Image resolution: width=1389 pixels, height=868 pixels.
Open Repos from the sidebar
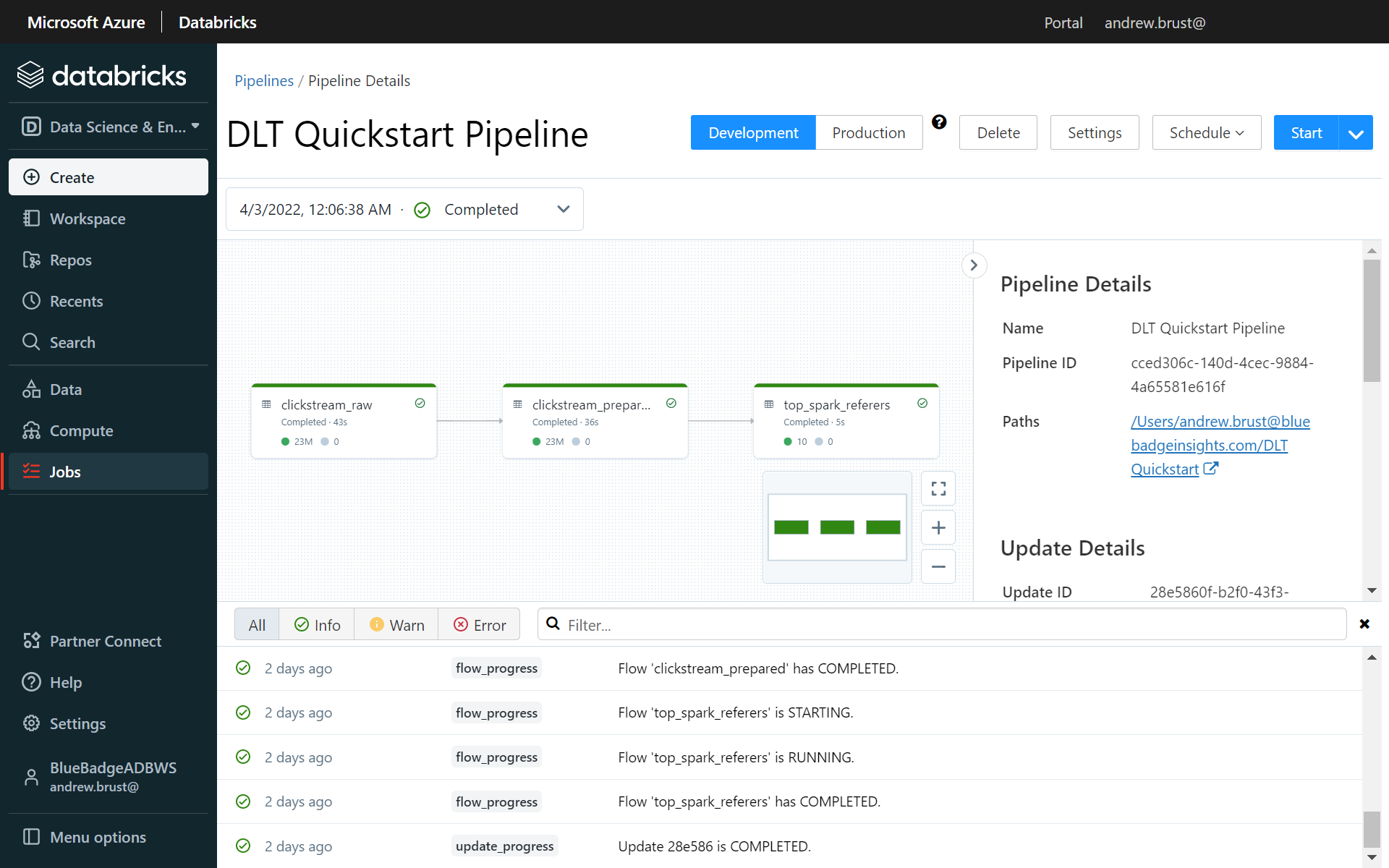point(70,260)
